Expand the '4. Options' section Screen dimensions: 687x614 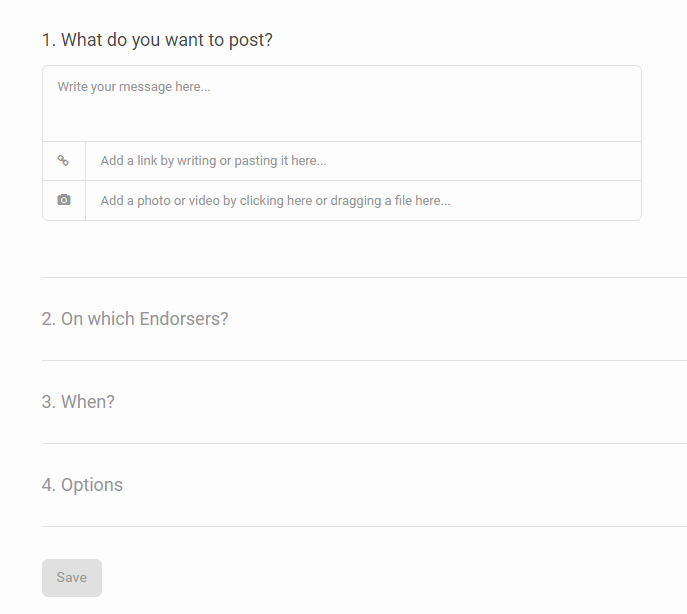(82, 485)
